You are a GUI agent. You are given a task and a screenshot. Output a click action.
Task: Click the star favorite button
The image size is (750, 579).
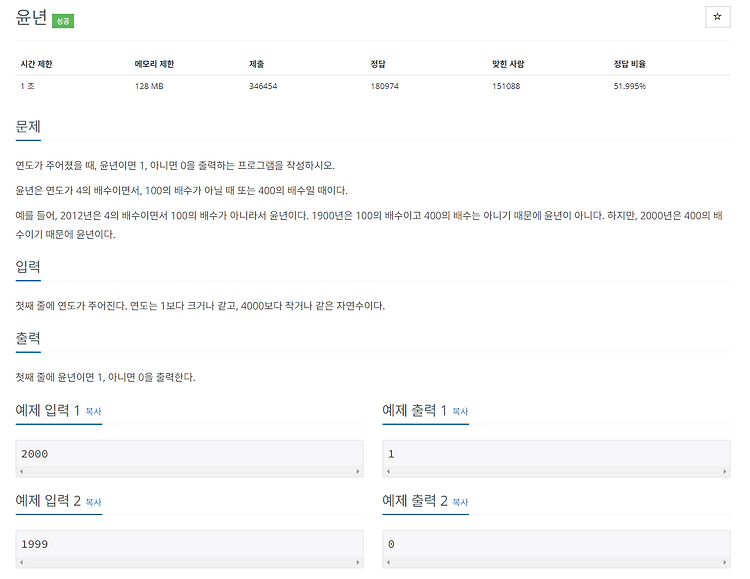click(x=717, y=17)
